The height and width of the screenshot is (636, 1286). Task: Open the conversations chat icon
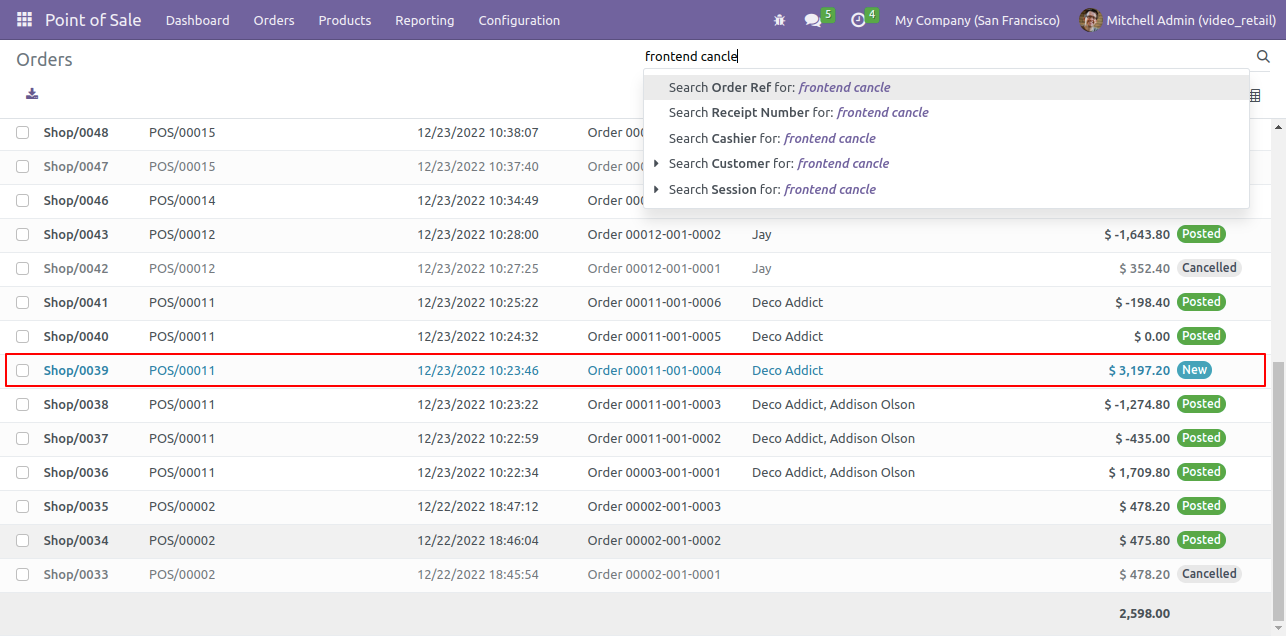tap(813, 20)
